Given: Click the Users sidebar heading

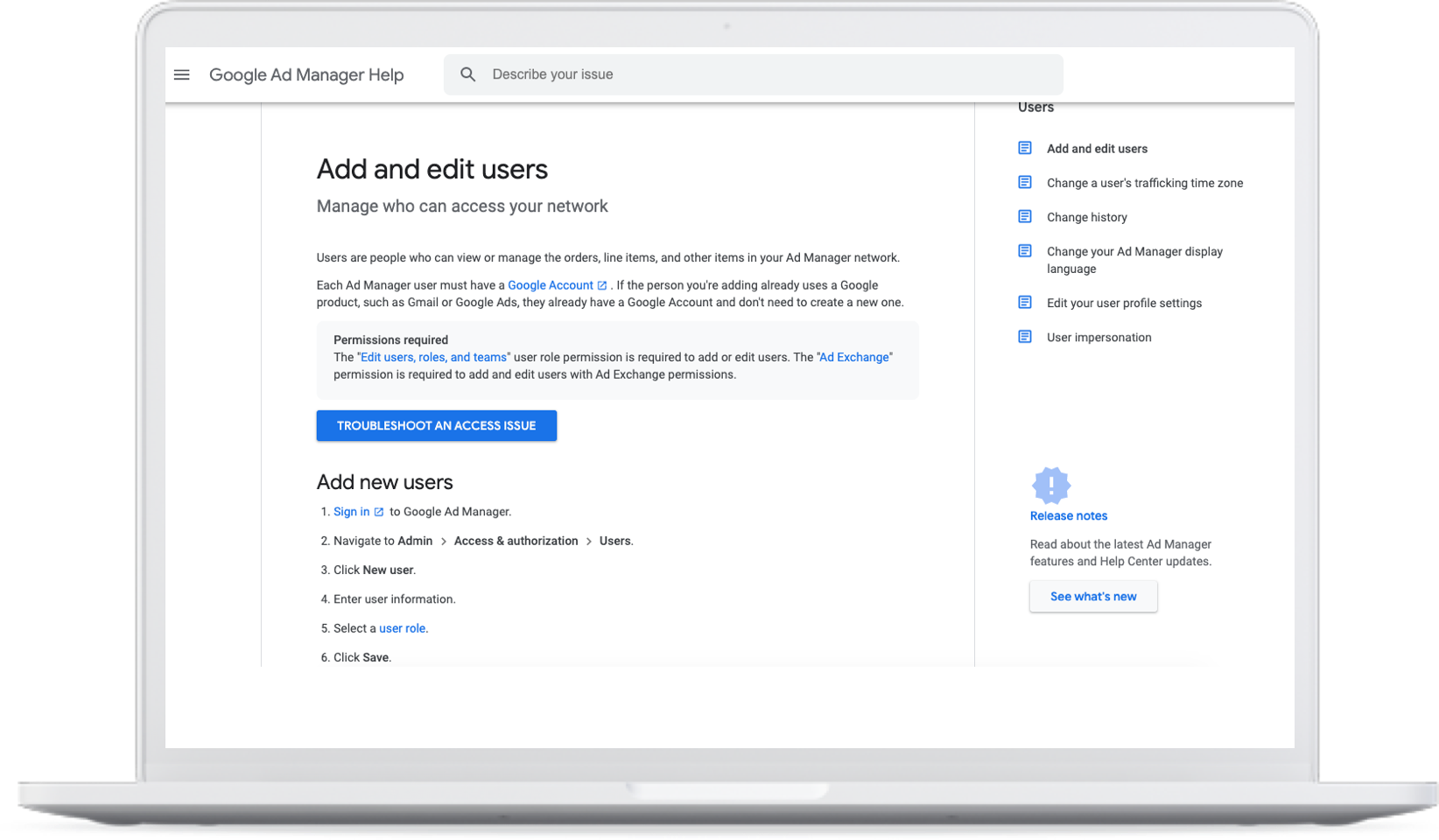Looking at the screenshot, I should (x=1035, y=107).
